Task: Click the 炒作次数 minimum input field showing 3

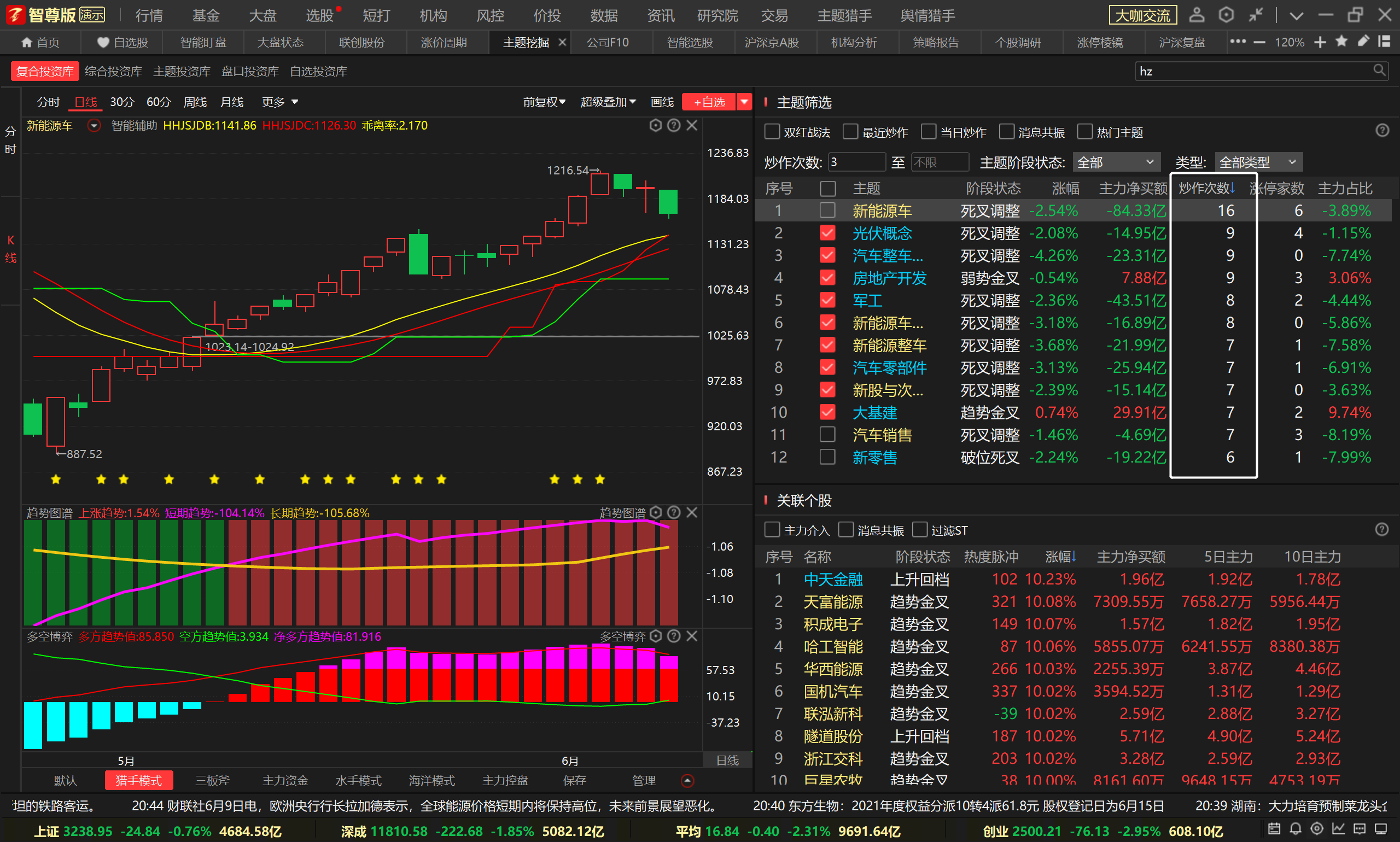Action: pyautogui.click(x=856, y=162)
